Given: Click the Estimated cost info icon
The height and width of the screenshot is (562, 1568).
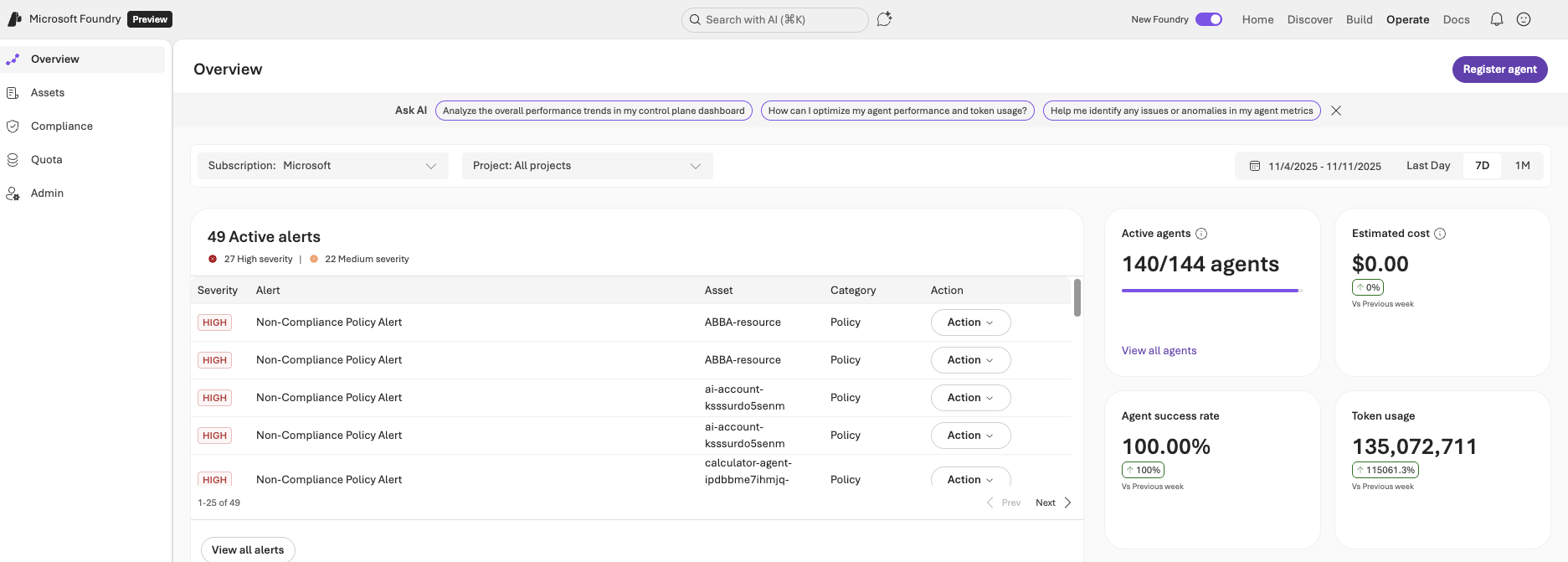Looking at the screenshot, I should point(1440,234).
